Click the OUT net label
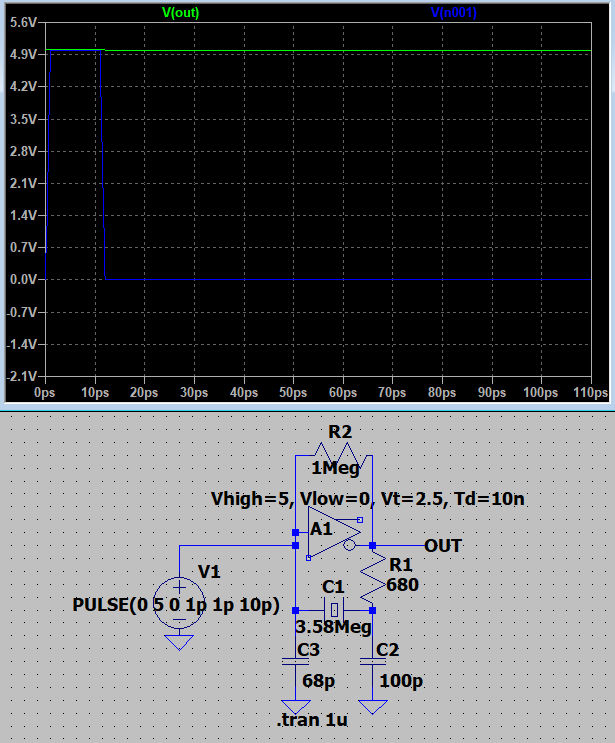 coord(443,546)
